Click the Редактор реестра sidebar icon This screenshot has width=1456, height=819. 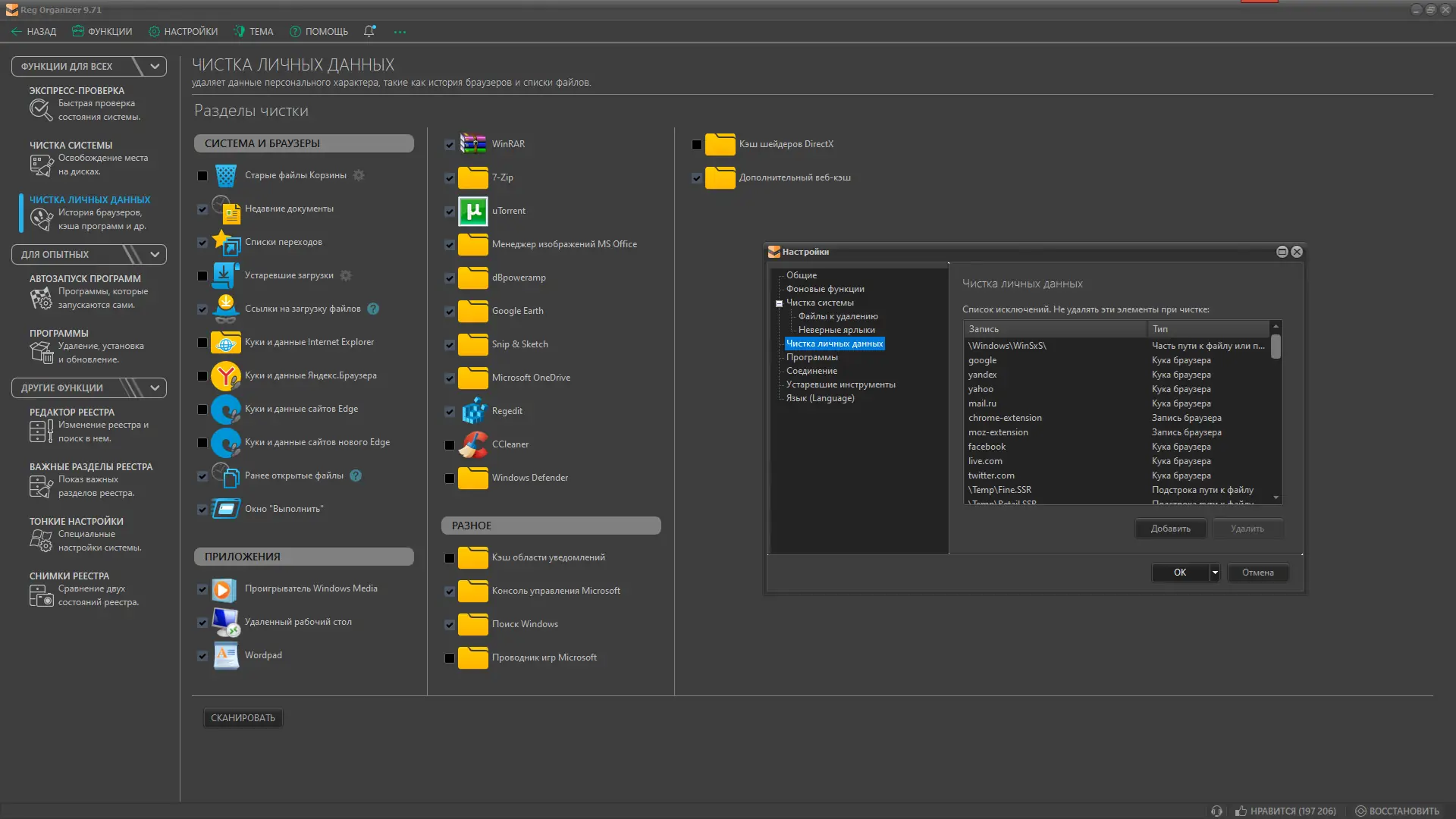tap(41, 431)
